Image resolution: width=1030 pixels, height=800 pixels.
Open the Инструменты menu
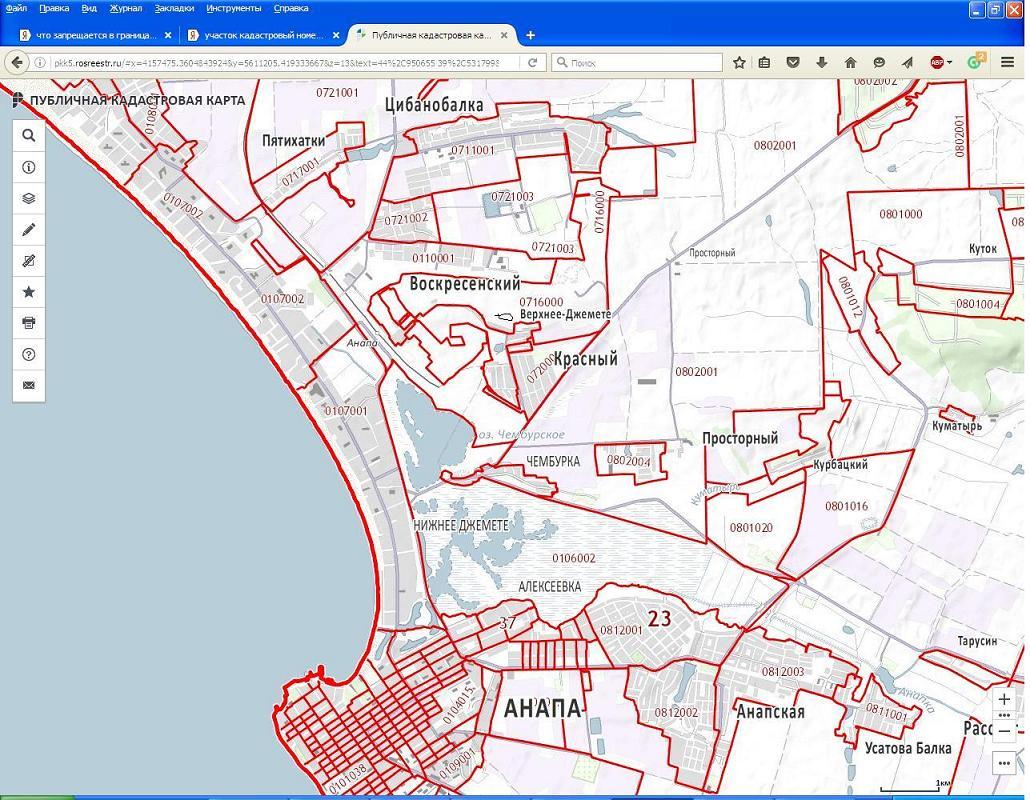click(234, 8)
